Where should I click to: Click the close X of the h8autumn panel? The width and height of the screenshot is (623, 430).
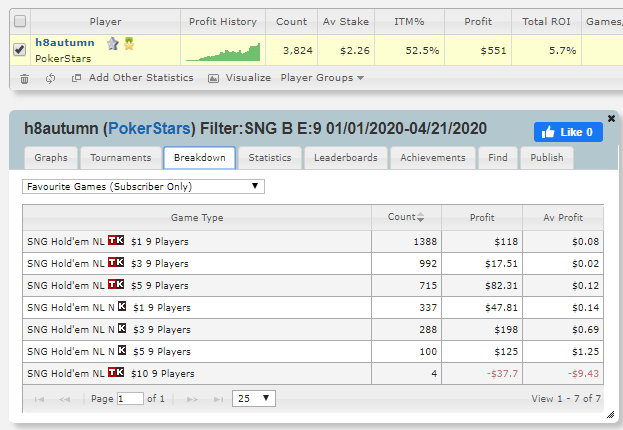tap(611, 118)
